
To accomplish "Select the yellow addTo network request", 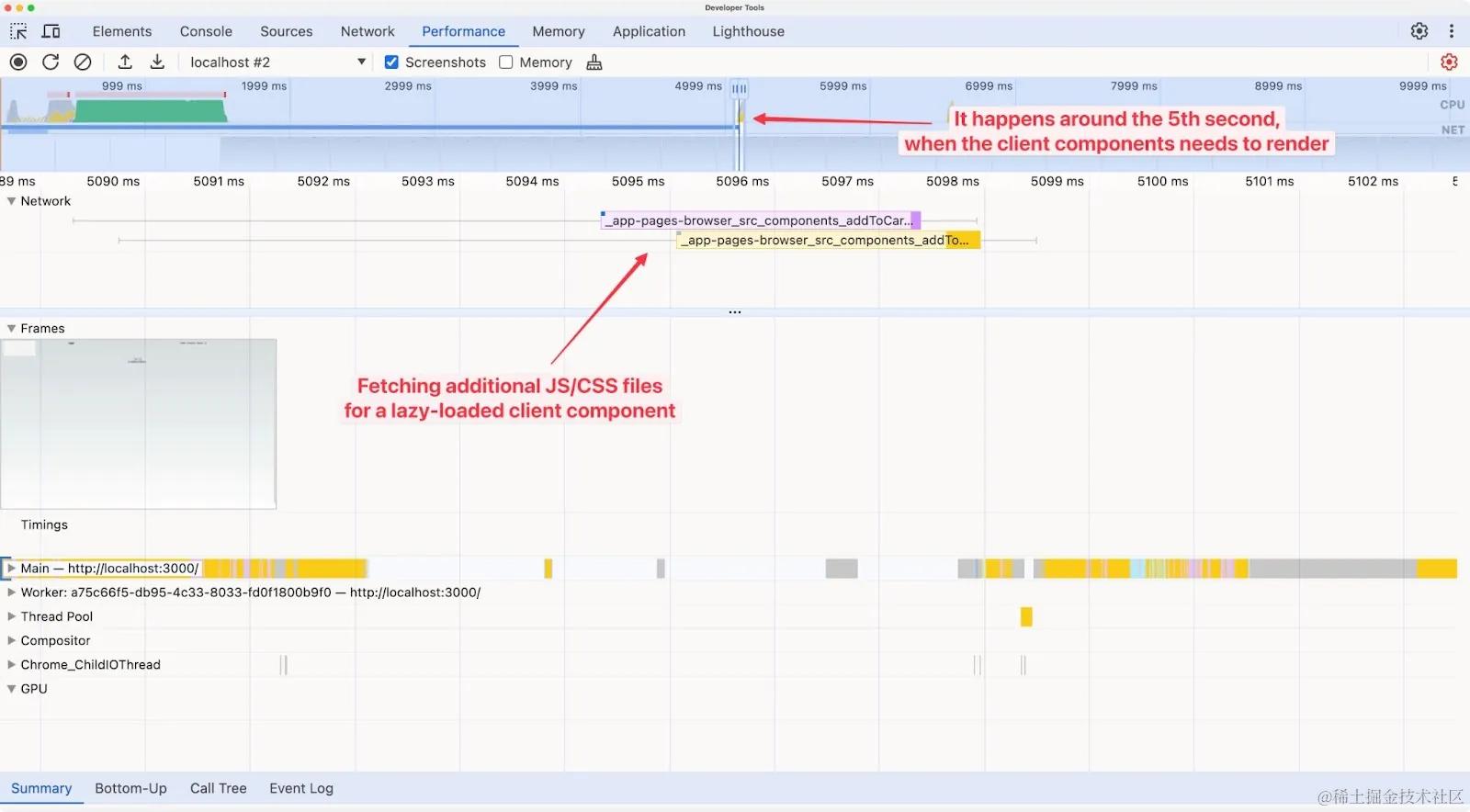I will pos(829,240).
